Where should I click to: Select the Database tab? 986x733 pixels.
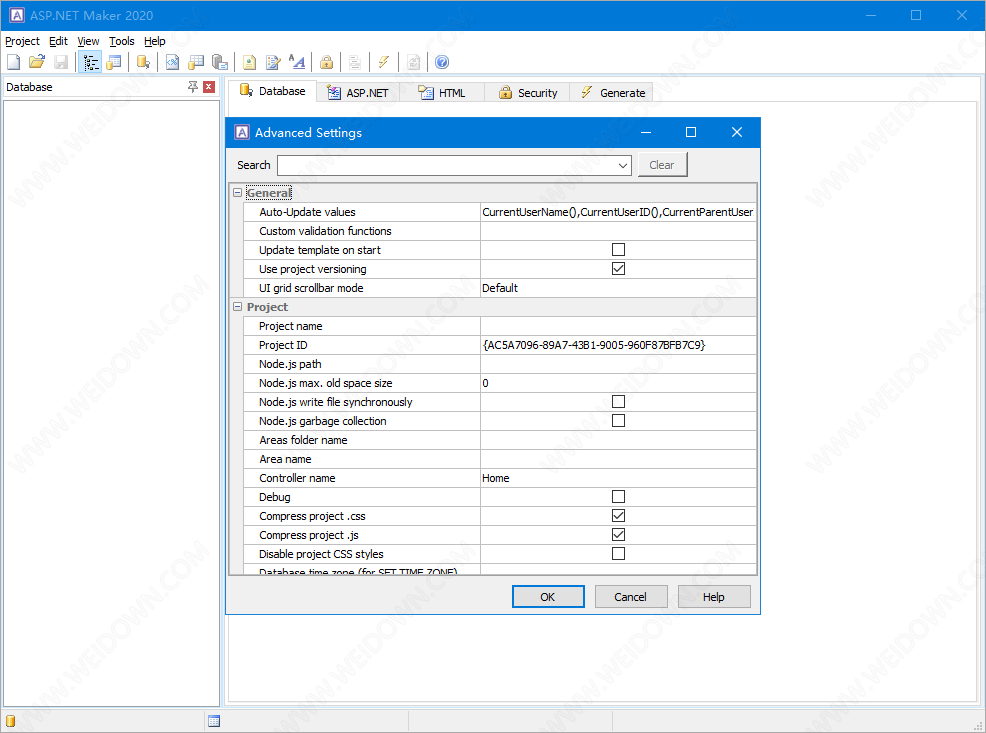click(x=272, y=91)
